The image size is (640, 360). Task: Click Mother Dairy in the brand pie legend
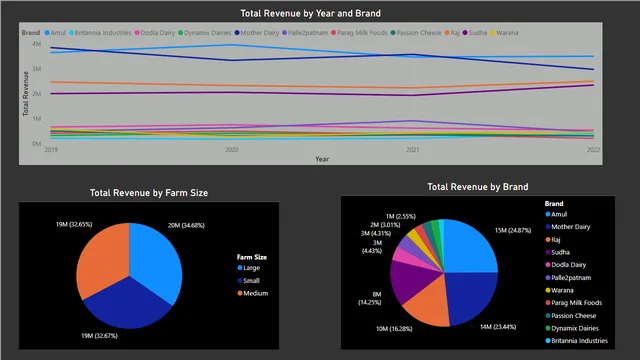567,227
